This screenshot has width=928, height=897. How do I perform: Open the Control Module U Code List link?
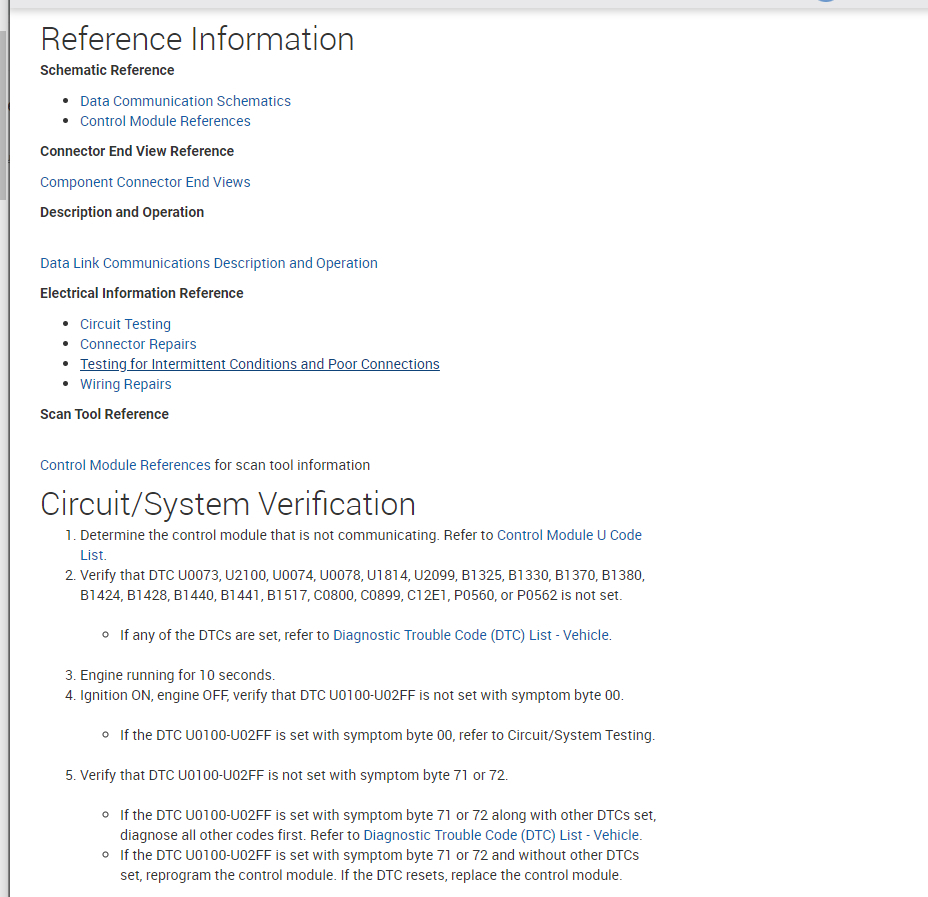click(569, 535)
